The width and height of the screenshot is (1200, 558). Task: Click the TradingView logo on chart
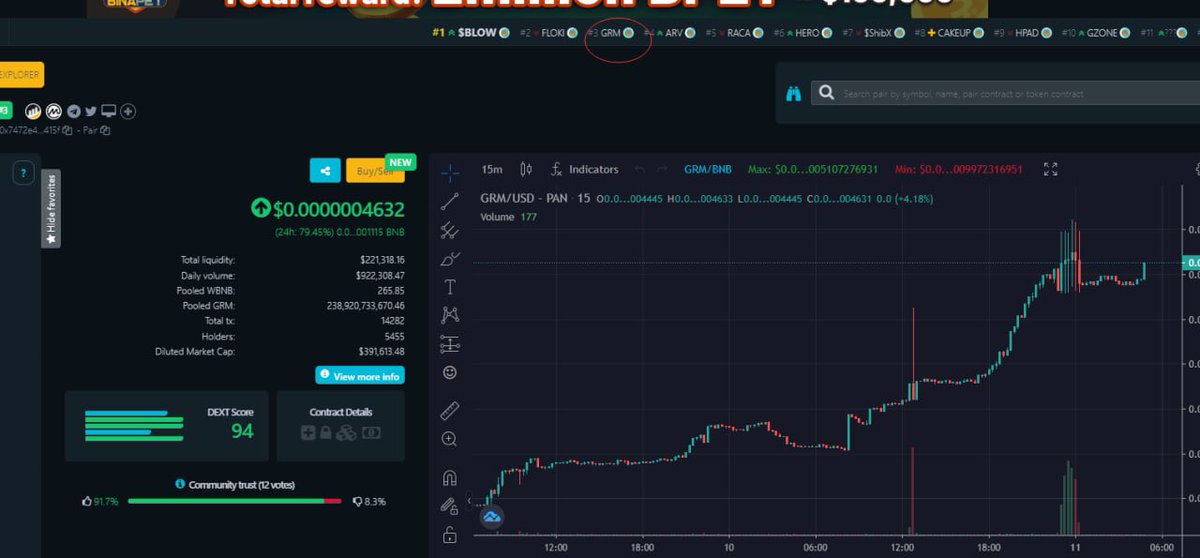point(492,517)
